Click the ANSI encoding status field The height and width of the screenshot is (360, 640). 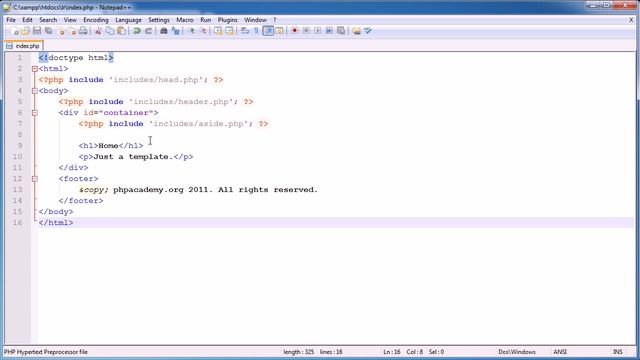[x=560, y=352]
